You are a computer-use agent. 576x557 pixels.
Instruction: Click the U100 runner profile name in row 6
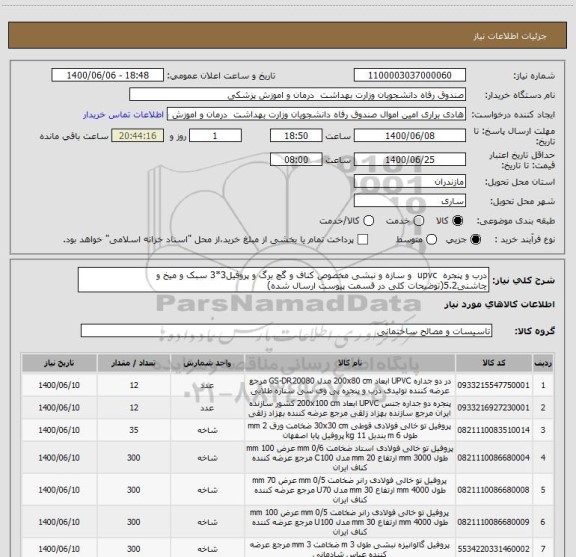(x=350, y=522)
